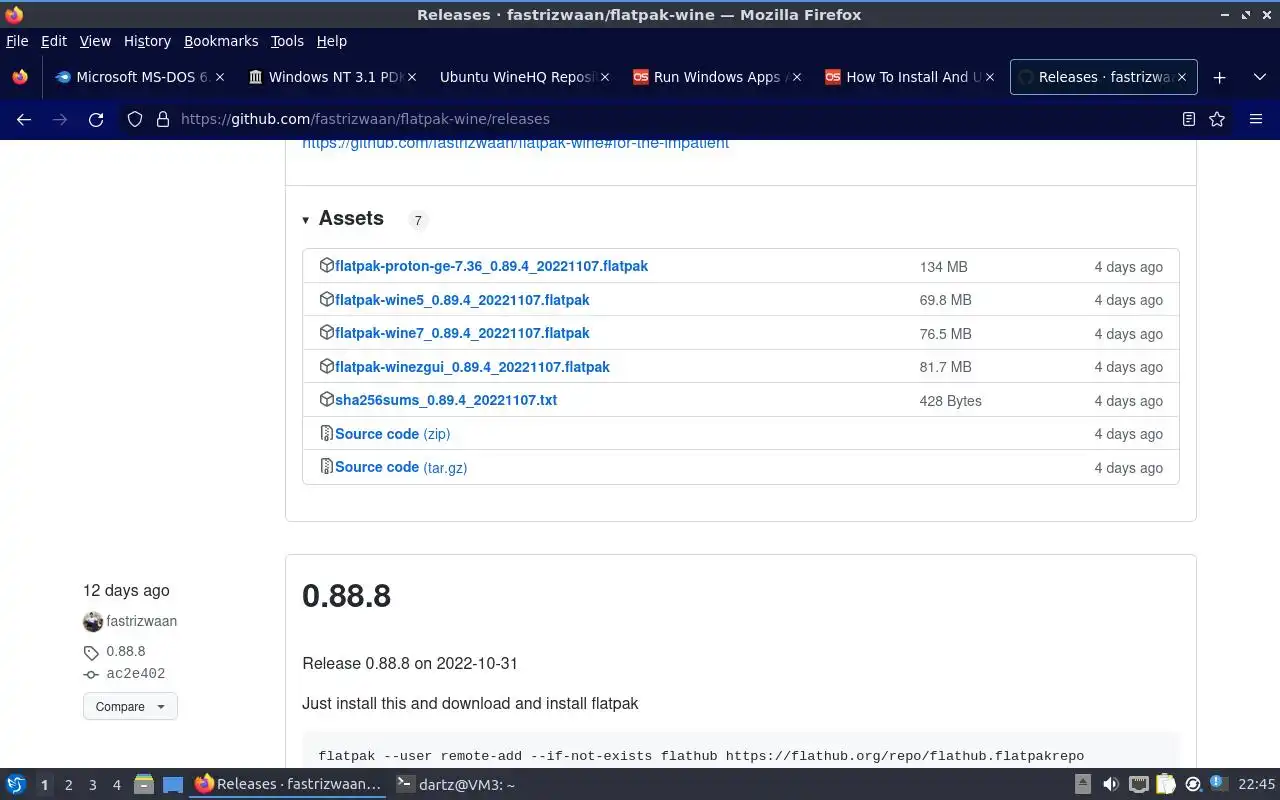Screen dimensions: 1280x800
Task: Click the show desktop taskbar icon
Action: click(173, 785)
